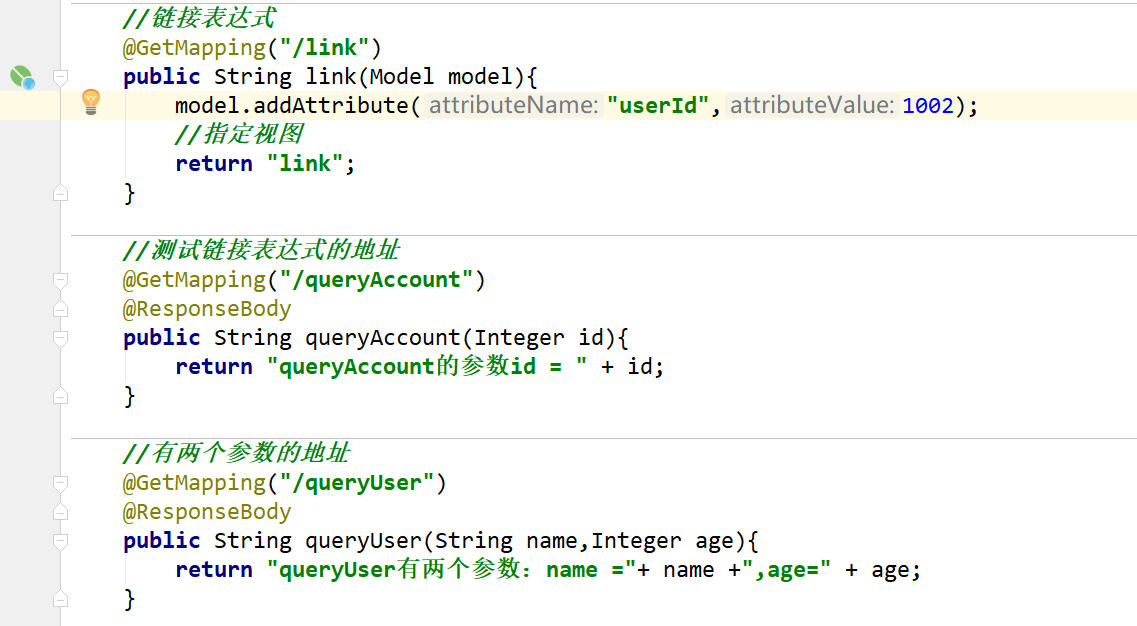Image resolution: width=1137 pixels, height=626 pixels.
Task: Click the 1002 attribute value literal
Action: [929, 104]
